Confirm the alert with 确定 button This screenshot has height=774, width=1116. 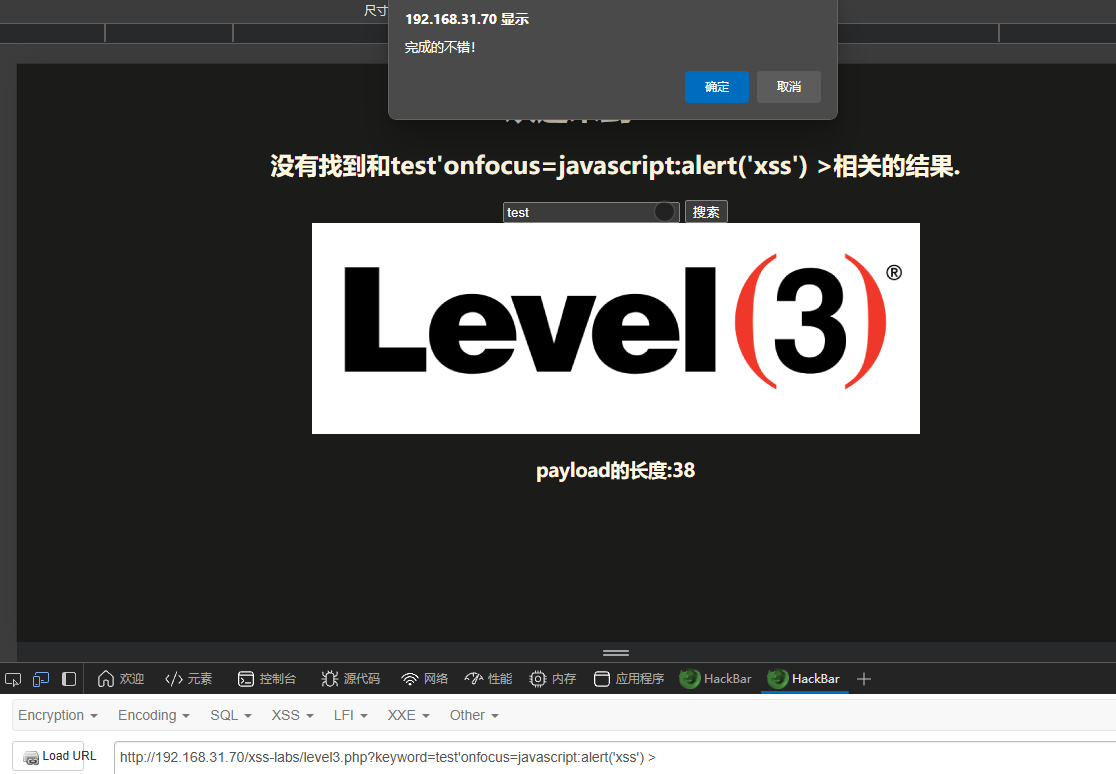coord(716,87)
